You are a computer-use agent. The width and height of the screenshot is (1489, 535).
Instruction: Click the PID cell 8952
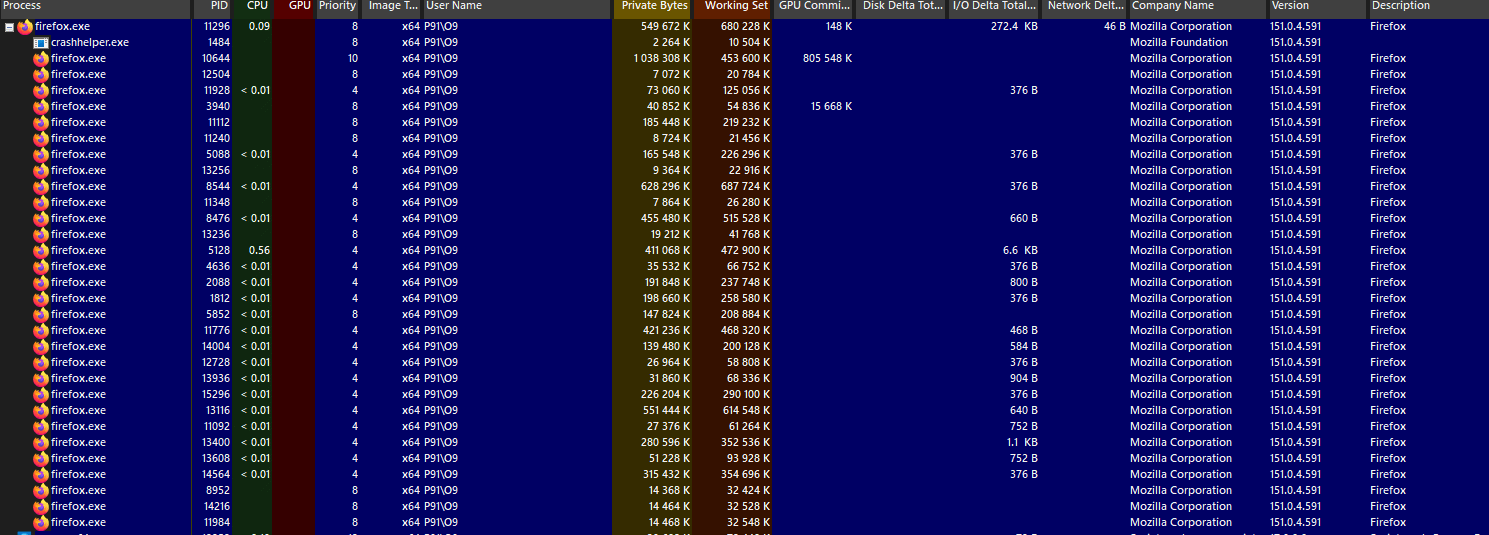(x=217, y=491)
